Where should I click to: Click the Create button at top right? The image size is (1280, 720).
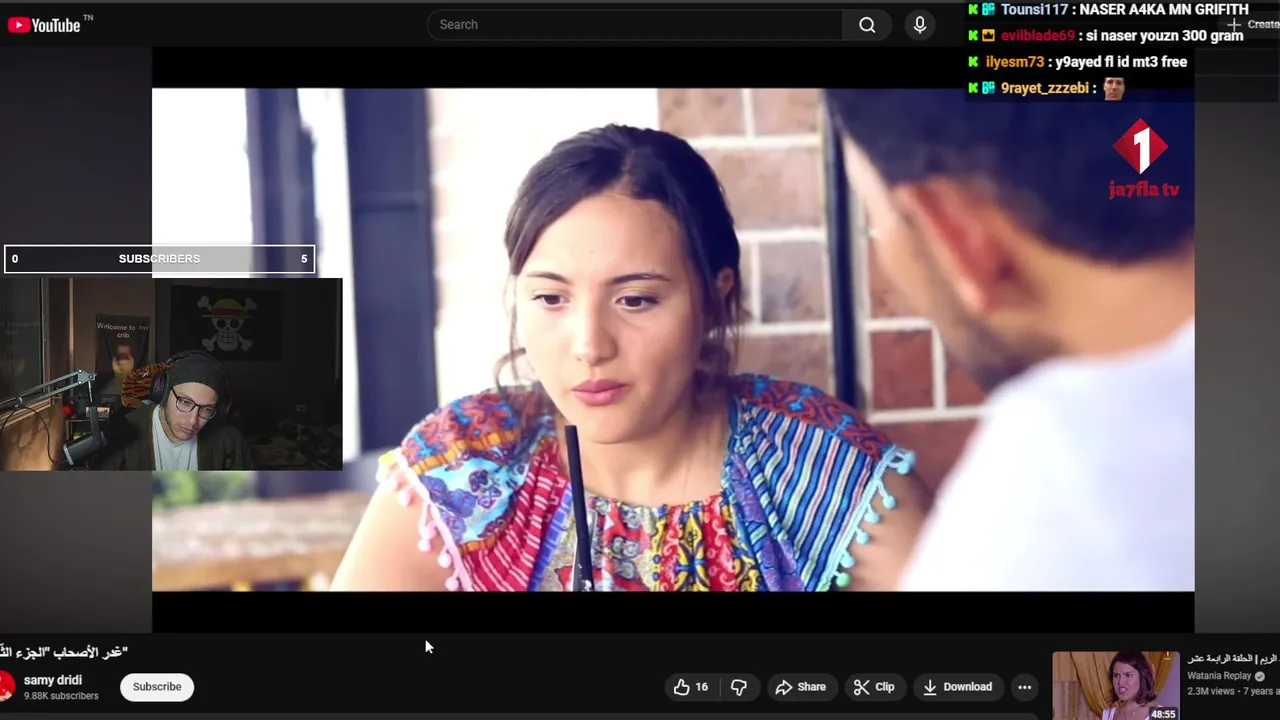tap(1254, 24)
